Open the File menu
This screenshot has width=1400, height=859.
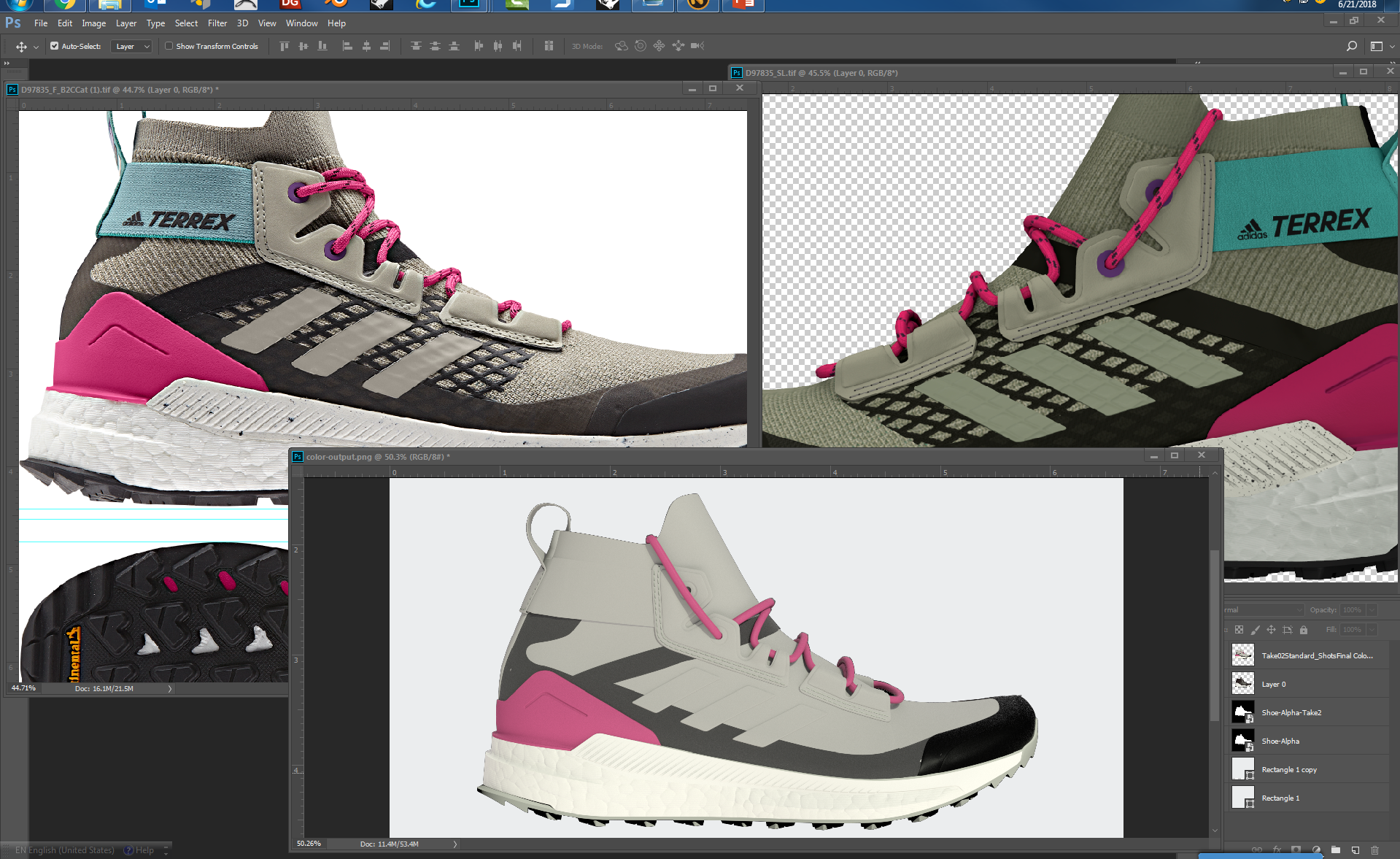tap(41, 23)
